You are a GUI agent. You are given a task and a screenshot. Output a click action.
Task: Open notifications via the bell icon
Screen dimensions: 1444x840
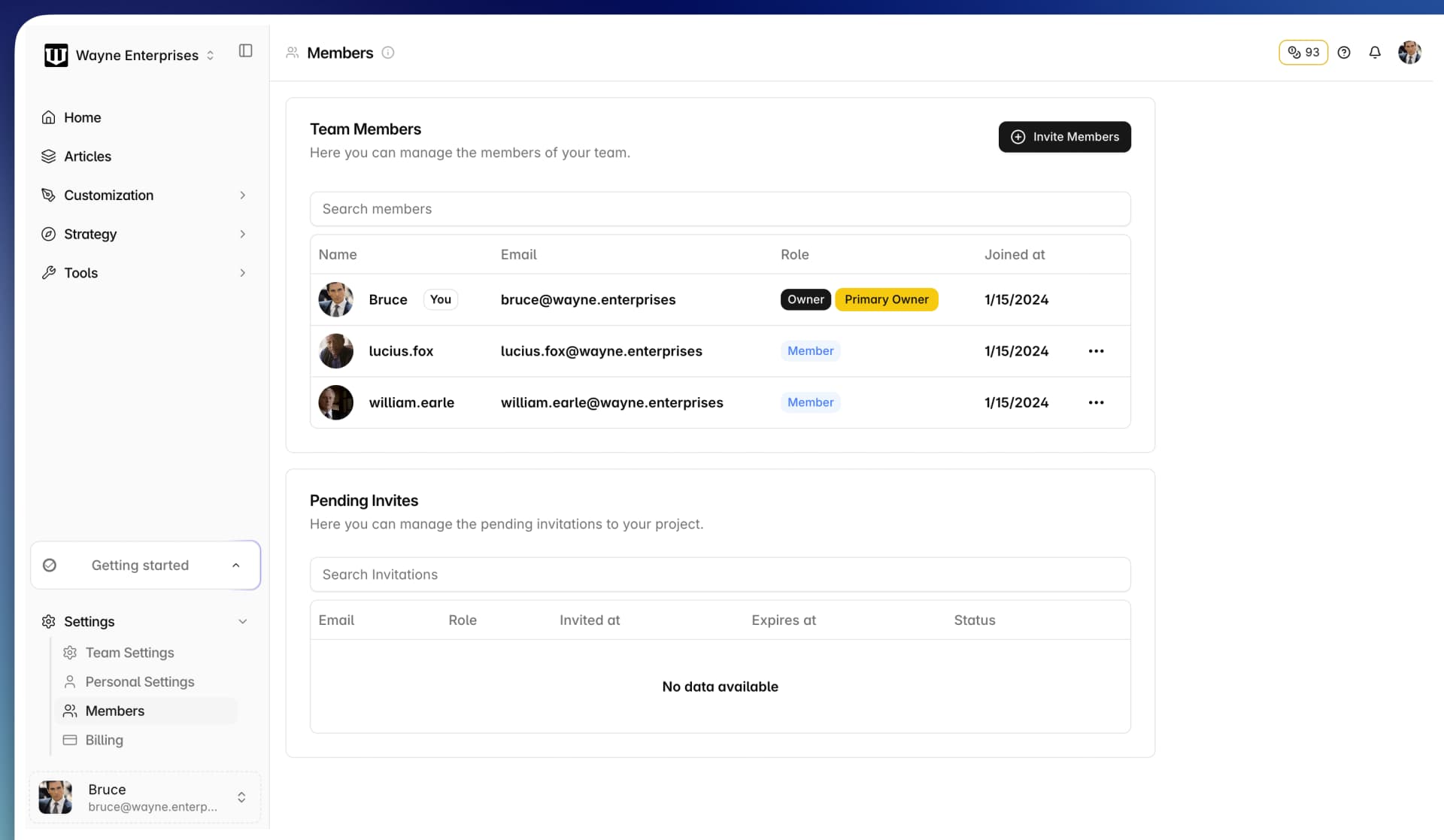1374,52
